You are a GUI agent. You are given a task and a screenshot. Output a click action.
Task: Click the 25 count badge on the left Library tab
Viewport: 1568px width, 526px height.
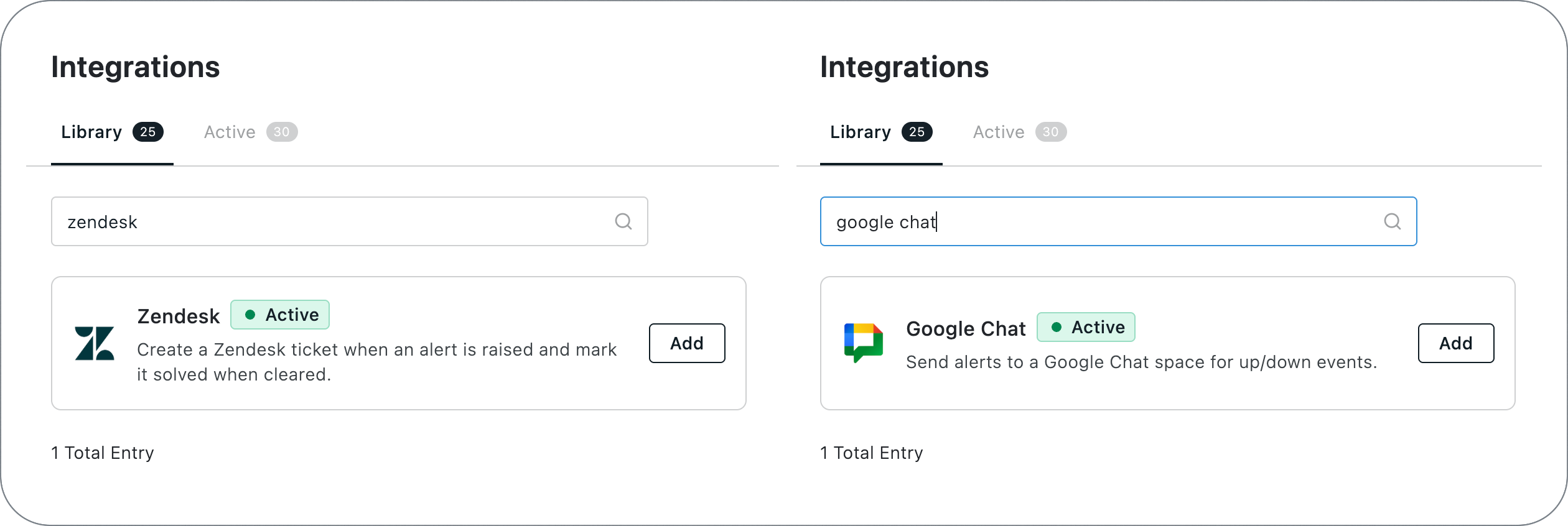click(148, 132)
